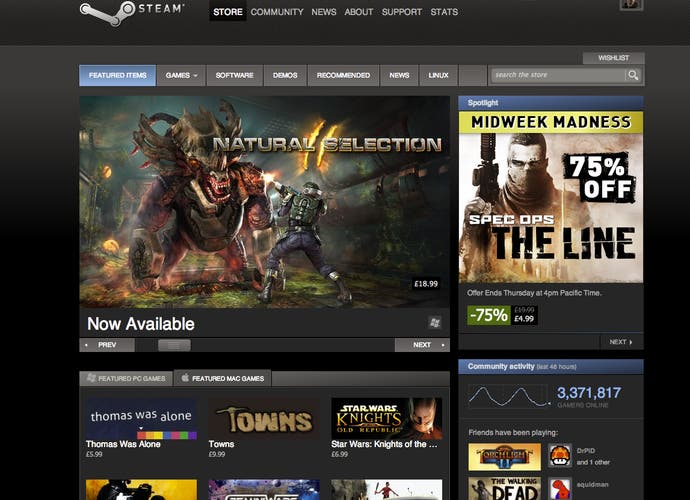Open the Spec Ops The Line spotlight

(x=551, y=197)
